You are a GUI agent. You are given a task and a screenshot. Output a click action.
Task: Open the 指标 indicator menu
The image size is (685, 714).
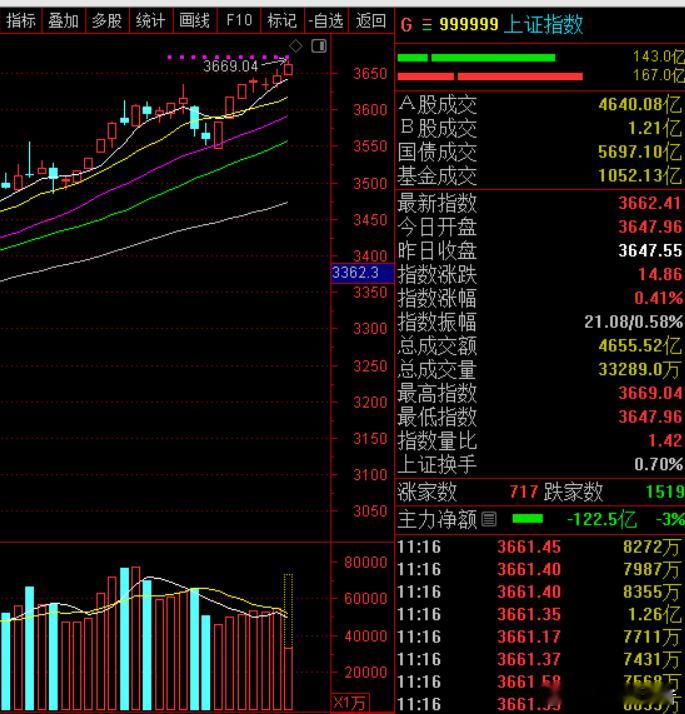pyautogui.click(x=21, y=21)
